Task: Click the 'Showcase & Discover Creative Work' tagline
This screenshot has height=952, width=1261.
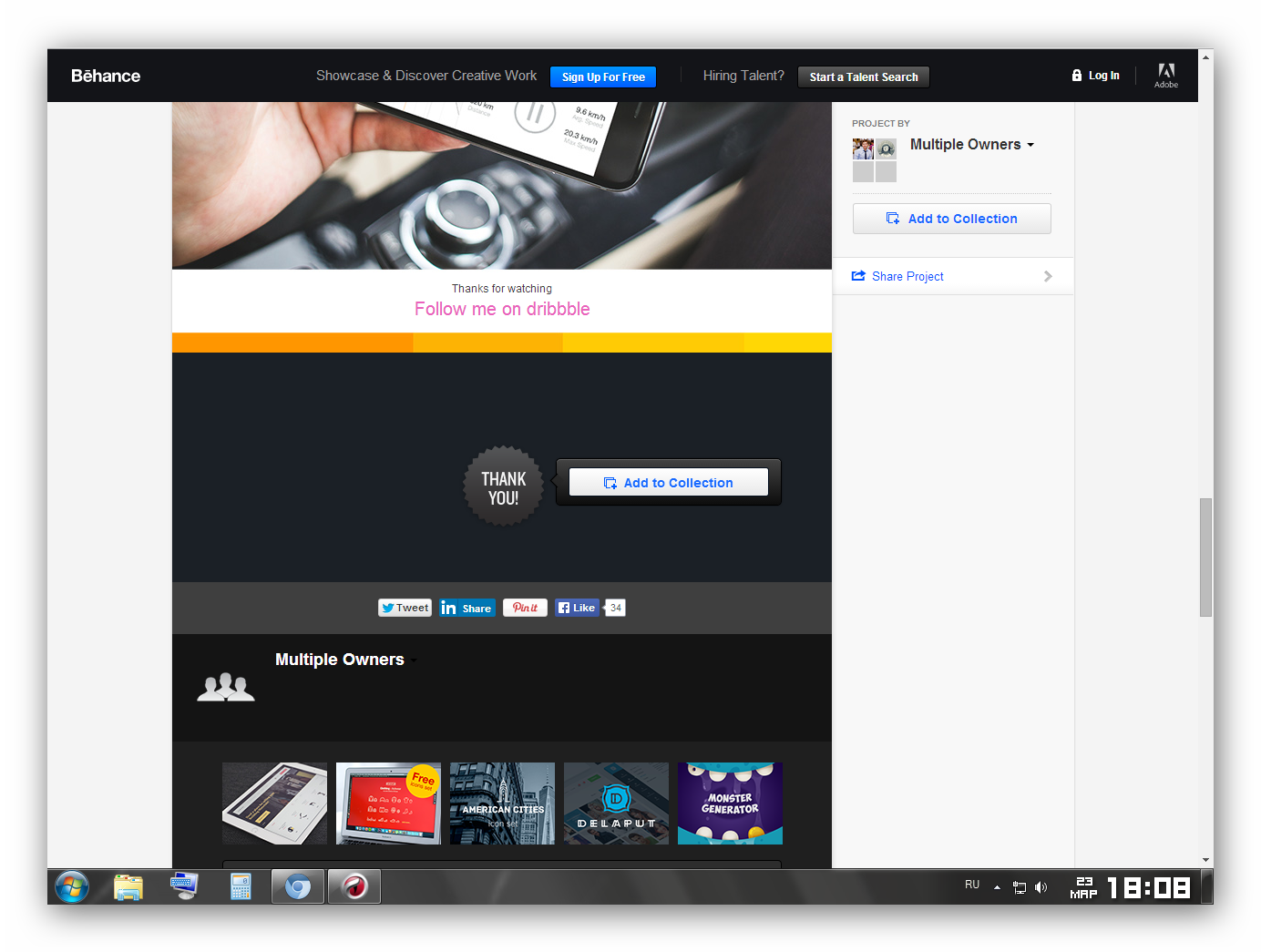Action: [x=426, y=76]
